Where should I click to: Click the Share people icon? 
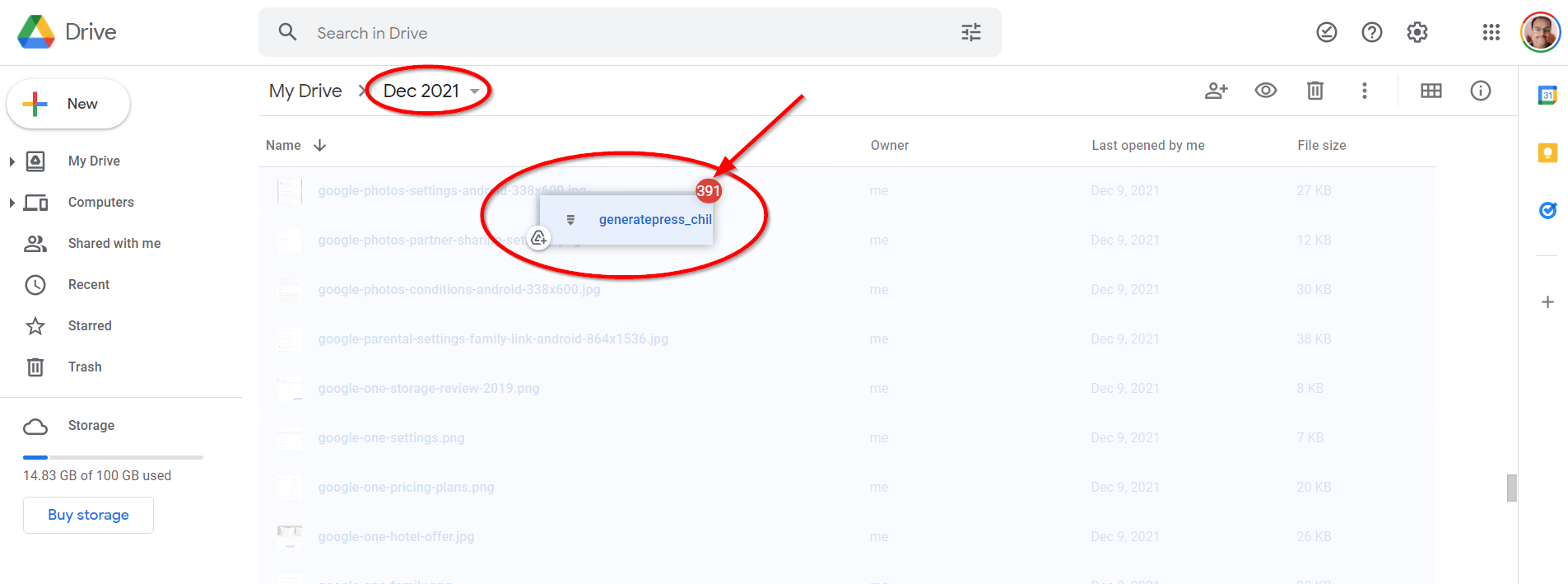[1217, 91]
